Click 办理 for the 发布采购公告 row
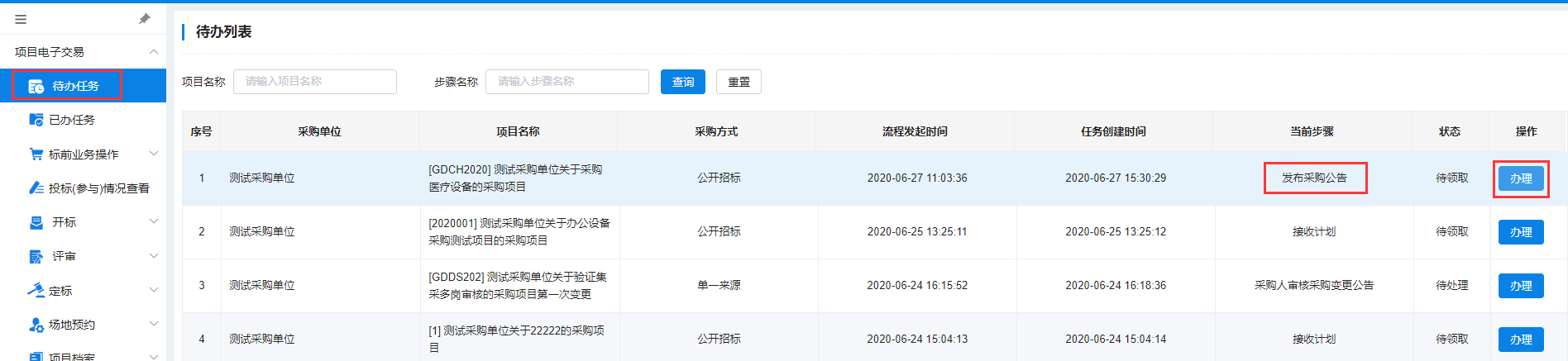The width and height of the screenshot is (1568, 361). pyautogui.click(x=1520, y=178)
